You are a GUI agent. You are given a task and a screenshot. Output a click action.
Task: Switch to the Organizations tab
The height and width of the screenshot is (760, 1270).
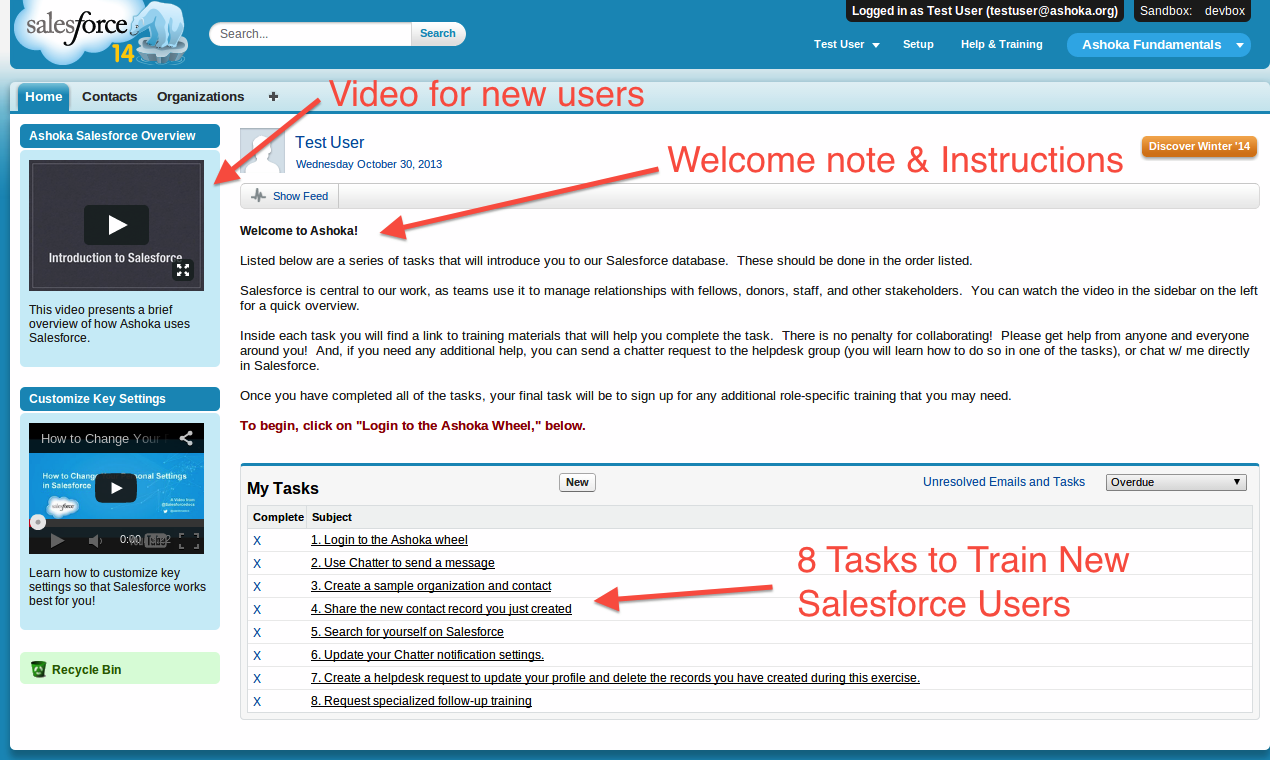pyautogui.click(x=200, y=96)
